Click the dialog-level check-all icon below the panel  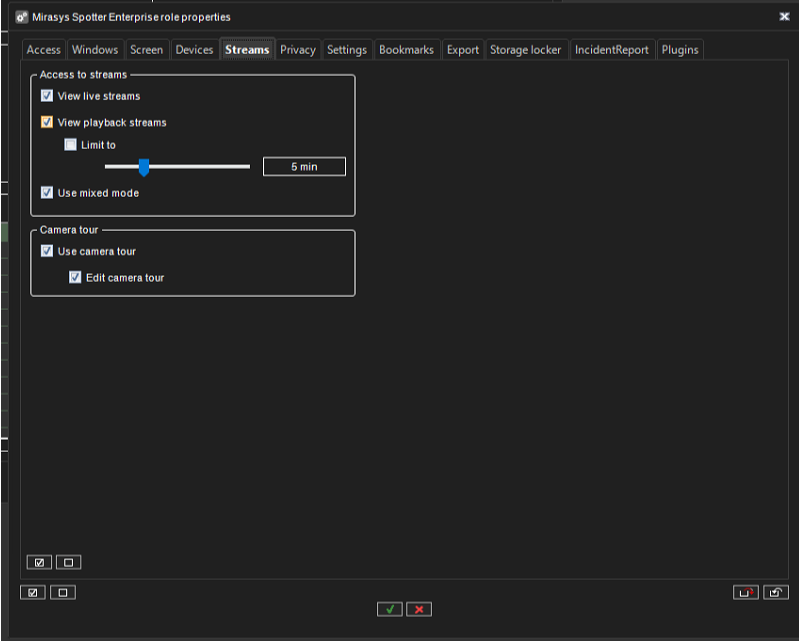click(32, 592)
